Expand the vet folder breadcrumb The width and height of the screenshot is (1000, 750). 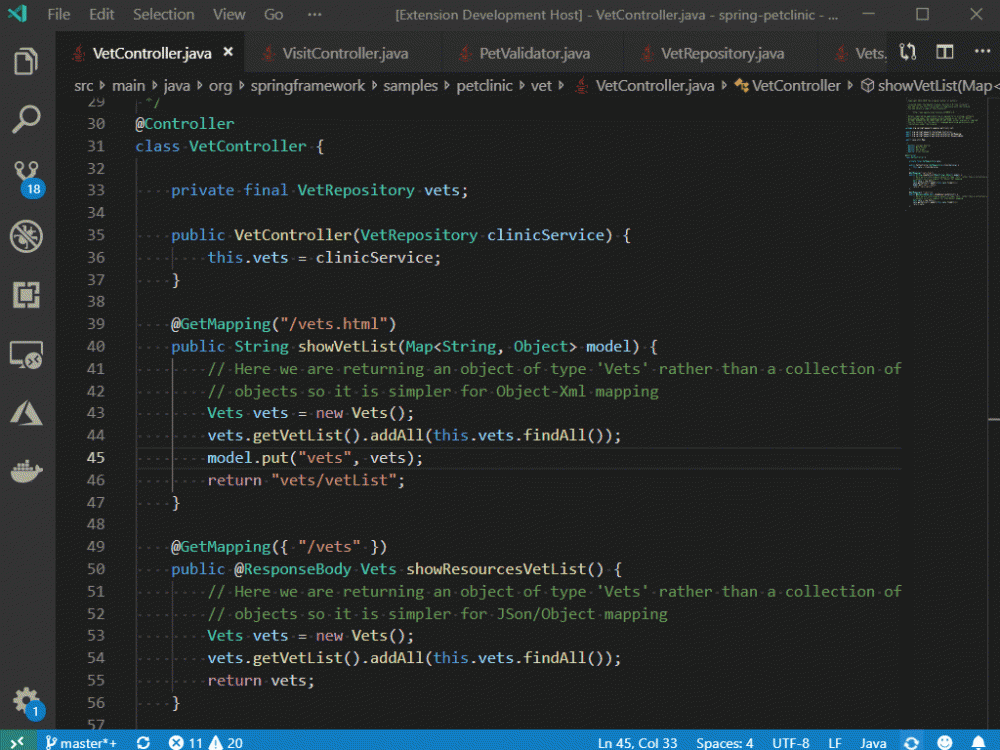pos(541,86)
